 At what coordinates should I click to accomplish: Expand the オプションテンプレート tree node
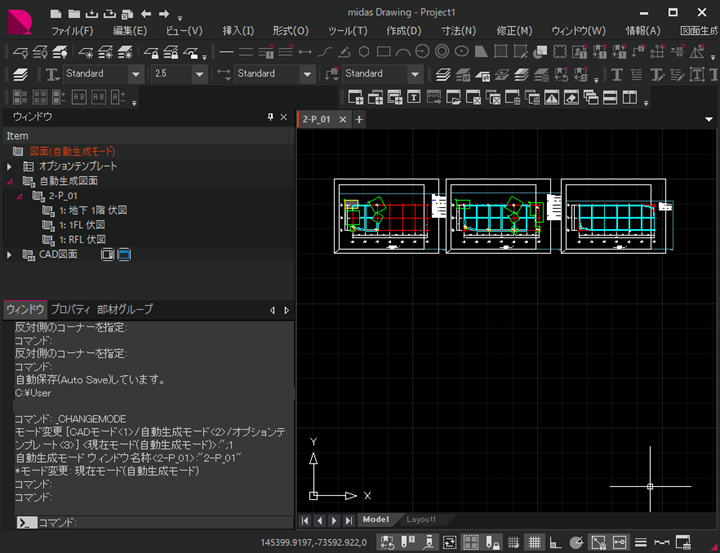click(9, 166)
